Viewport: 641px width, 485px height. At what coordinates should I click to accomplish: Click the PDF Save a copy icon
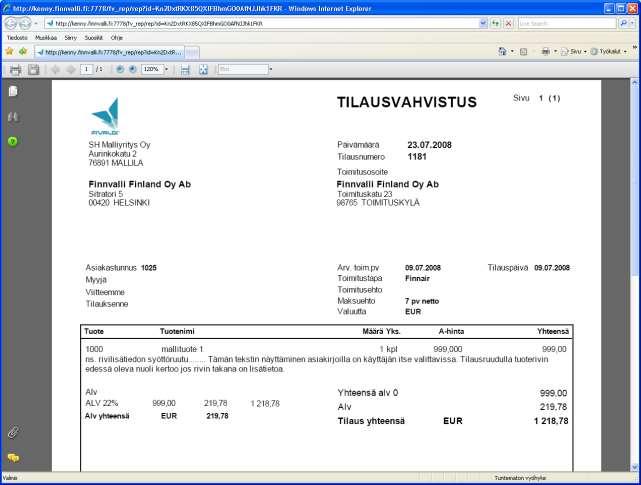(34, 70)
